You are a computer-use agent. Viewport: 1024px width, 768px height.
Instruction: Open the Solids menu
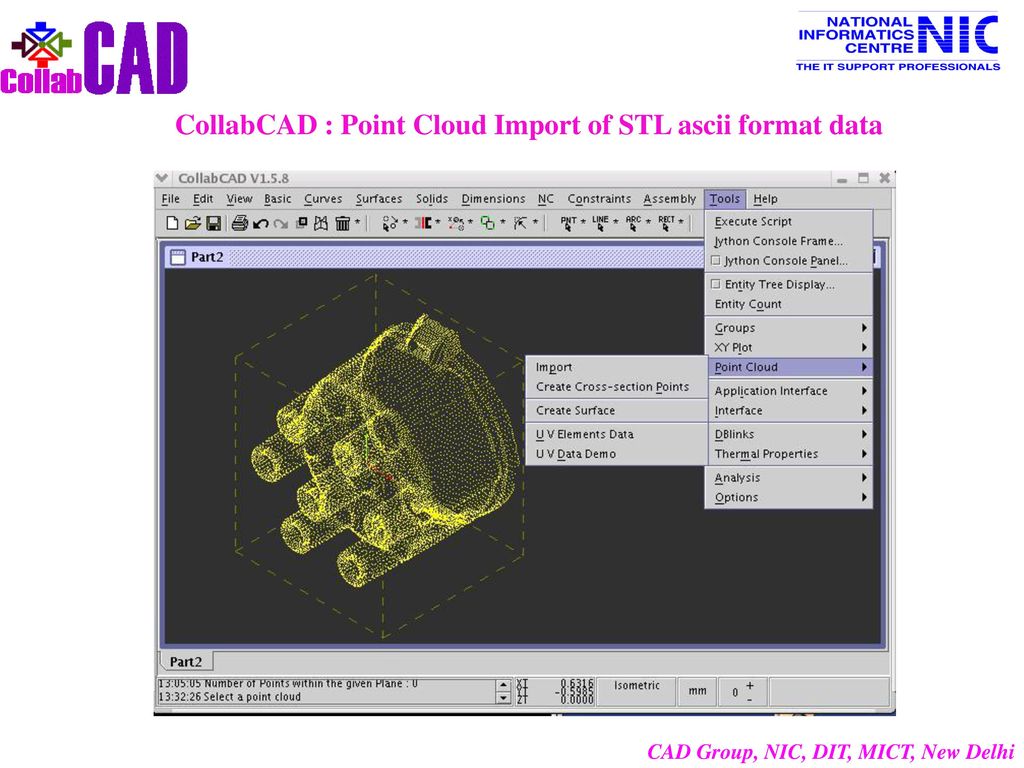tap(432, 199)
